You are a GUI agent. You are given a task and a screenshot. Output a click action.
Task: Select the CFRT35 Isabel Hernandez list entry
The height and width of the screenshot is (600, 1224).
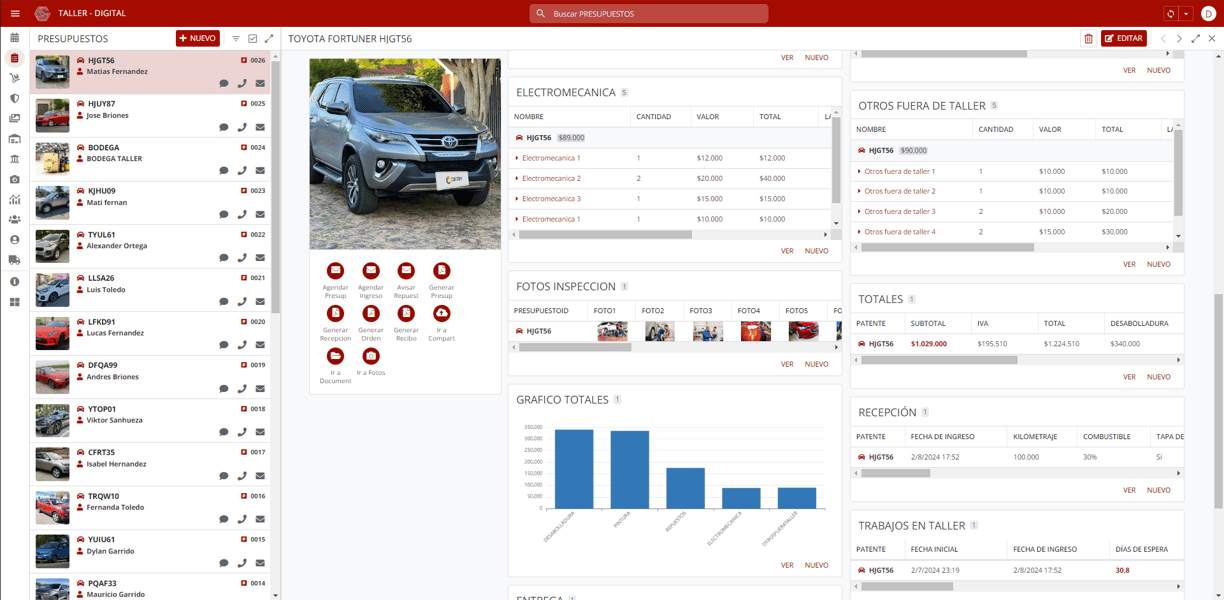[151, 464]
